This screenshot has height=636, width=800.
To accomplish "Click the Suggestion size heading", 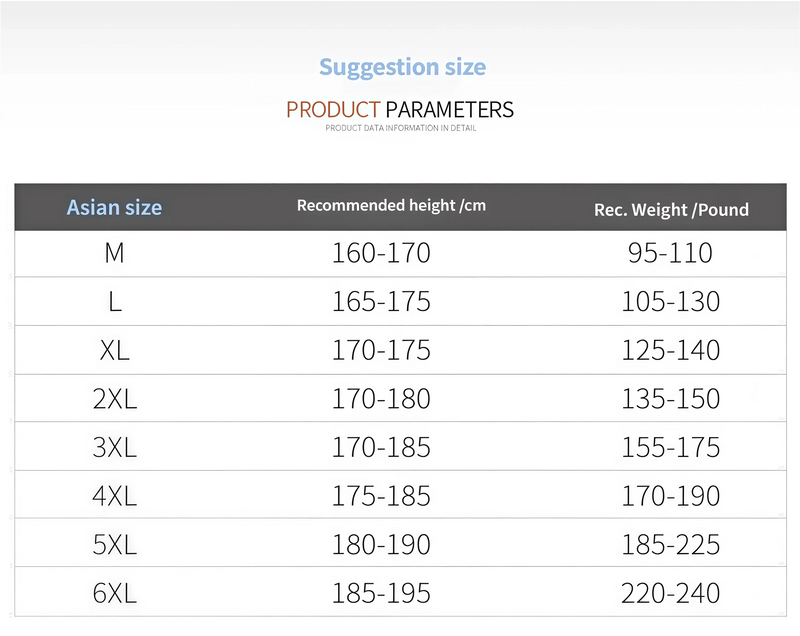I will (x=403, y=68).
